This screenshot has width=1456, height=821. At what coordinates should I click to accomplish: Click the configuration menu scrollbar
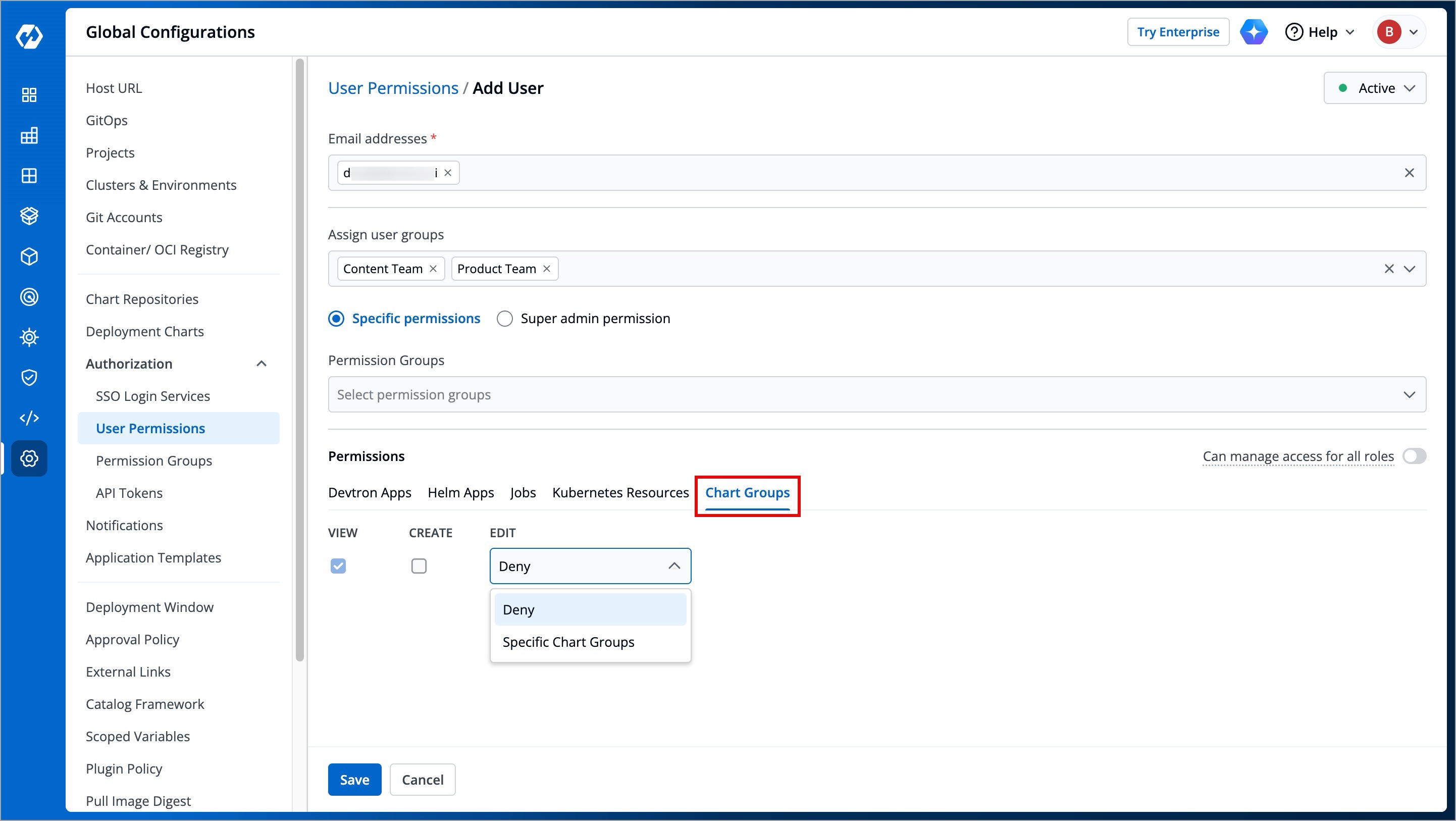point(299,359)
